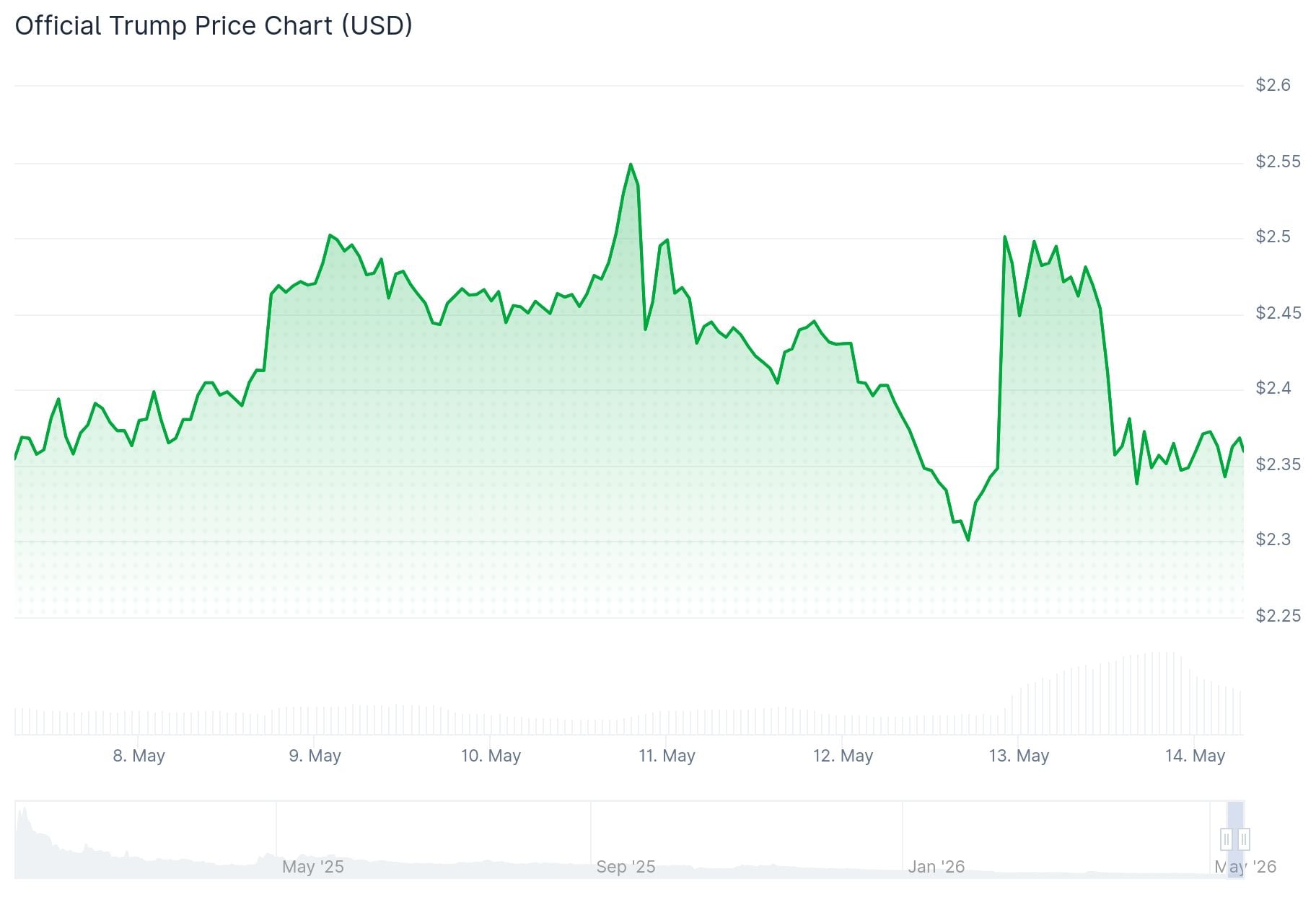The width and height of the screenshot is (1316, 900).
Task: Click the price line peak near $2.55
Action: point(631,164)
